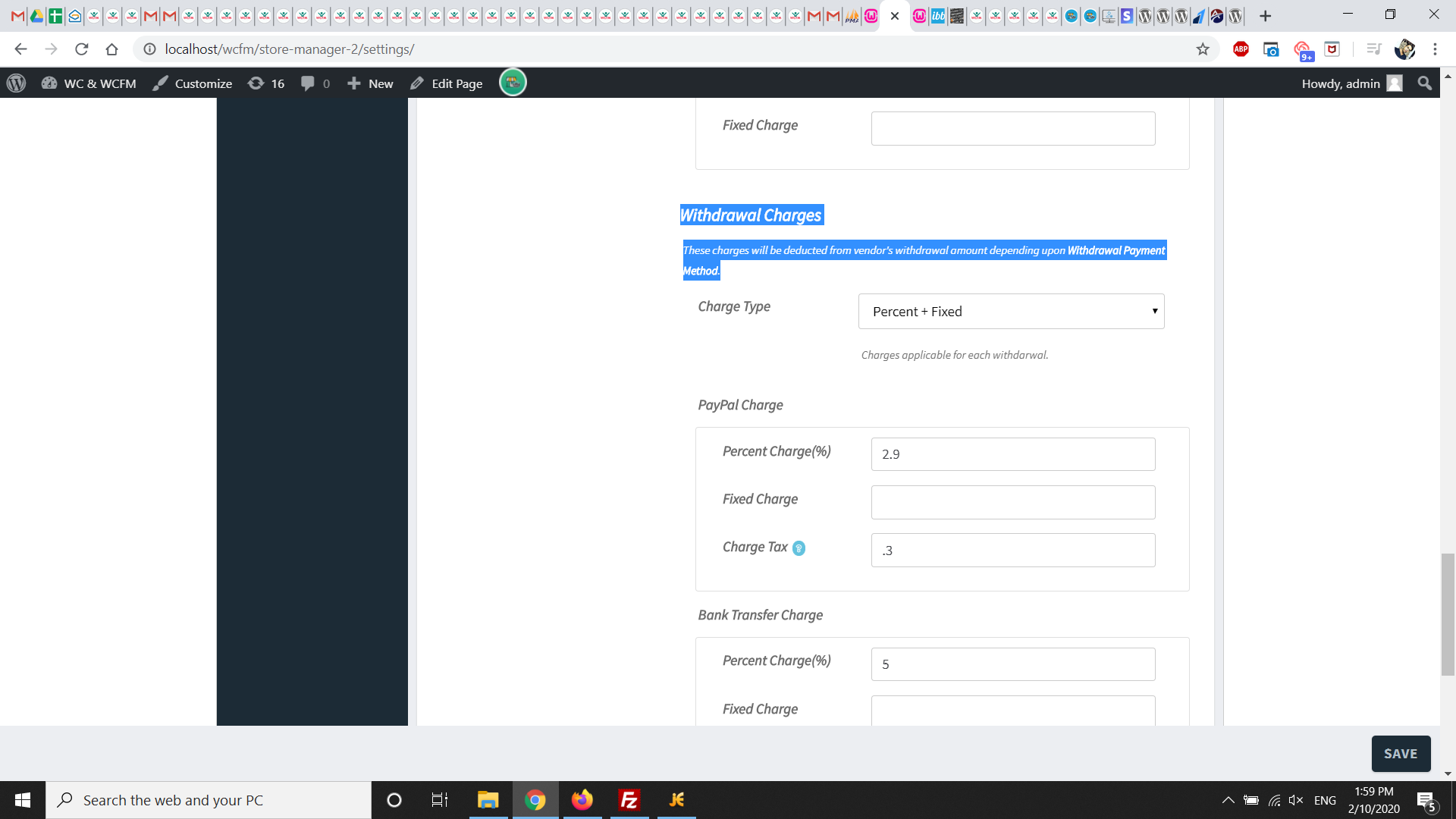The image size is (1456, 819).
Task: Open Cortana from the taskbar
Action: (394, 800)
